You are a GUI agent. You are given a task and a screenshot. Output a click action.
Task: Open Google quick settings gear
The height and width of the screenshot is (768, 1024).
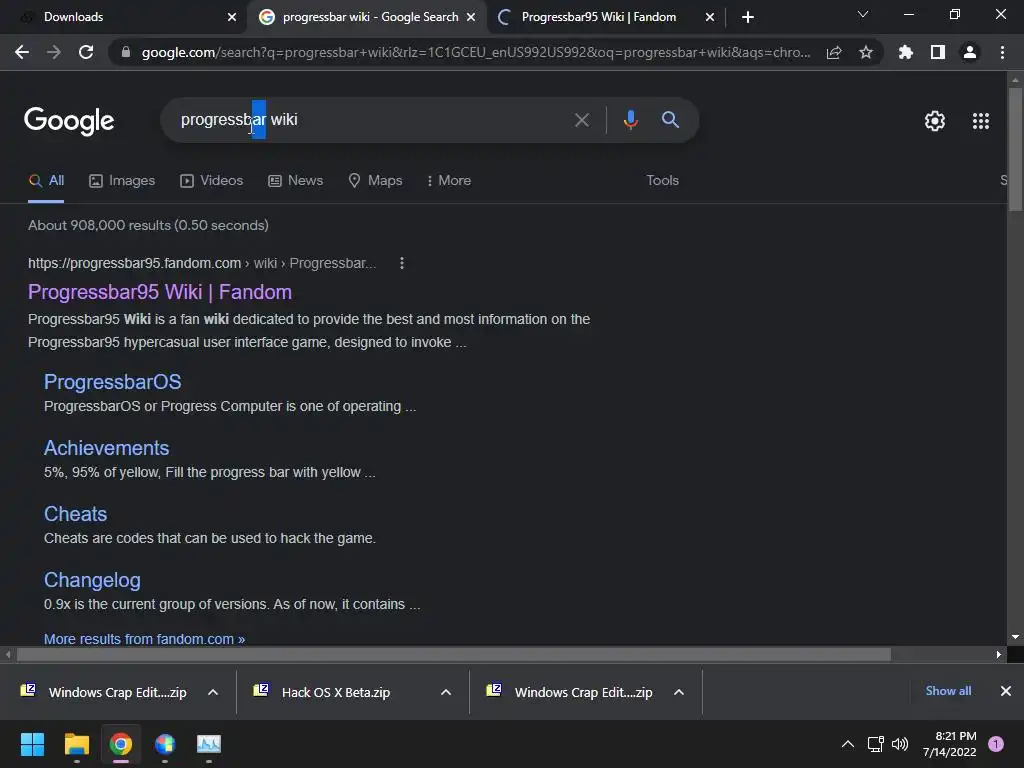[935, 121]
